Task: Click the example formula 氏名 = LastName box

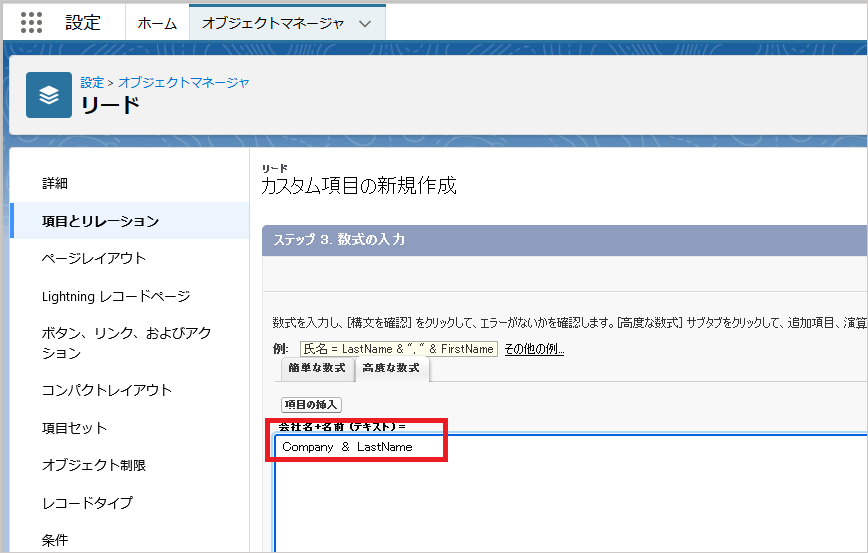Action: [399, 349]
